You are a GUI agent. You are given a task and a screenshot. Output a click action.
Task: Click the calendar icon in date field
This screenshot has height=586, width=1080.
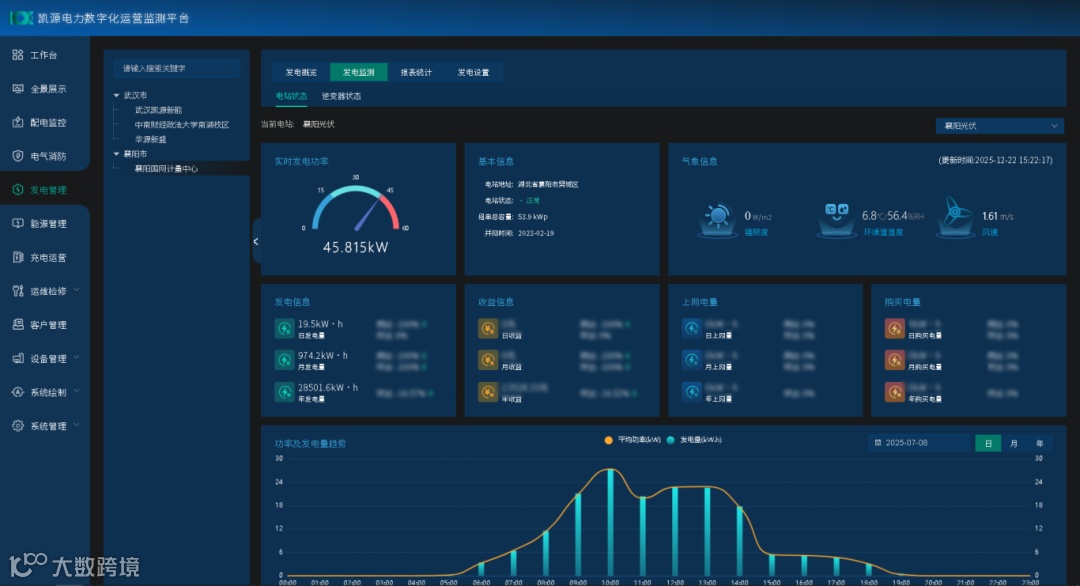coord(878,443)
